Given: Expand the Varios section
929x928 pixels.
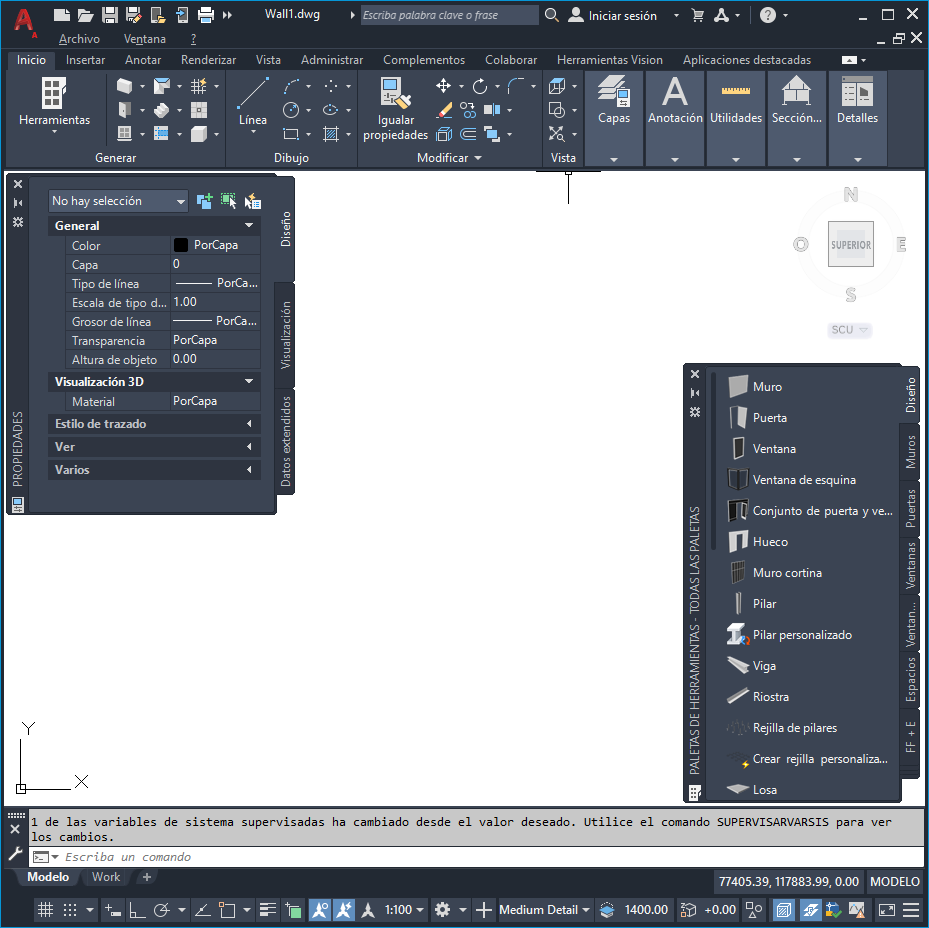Looking at the screenshot, I should (249, 469).
